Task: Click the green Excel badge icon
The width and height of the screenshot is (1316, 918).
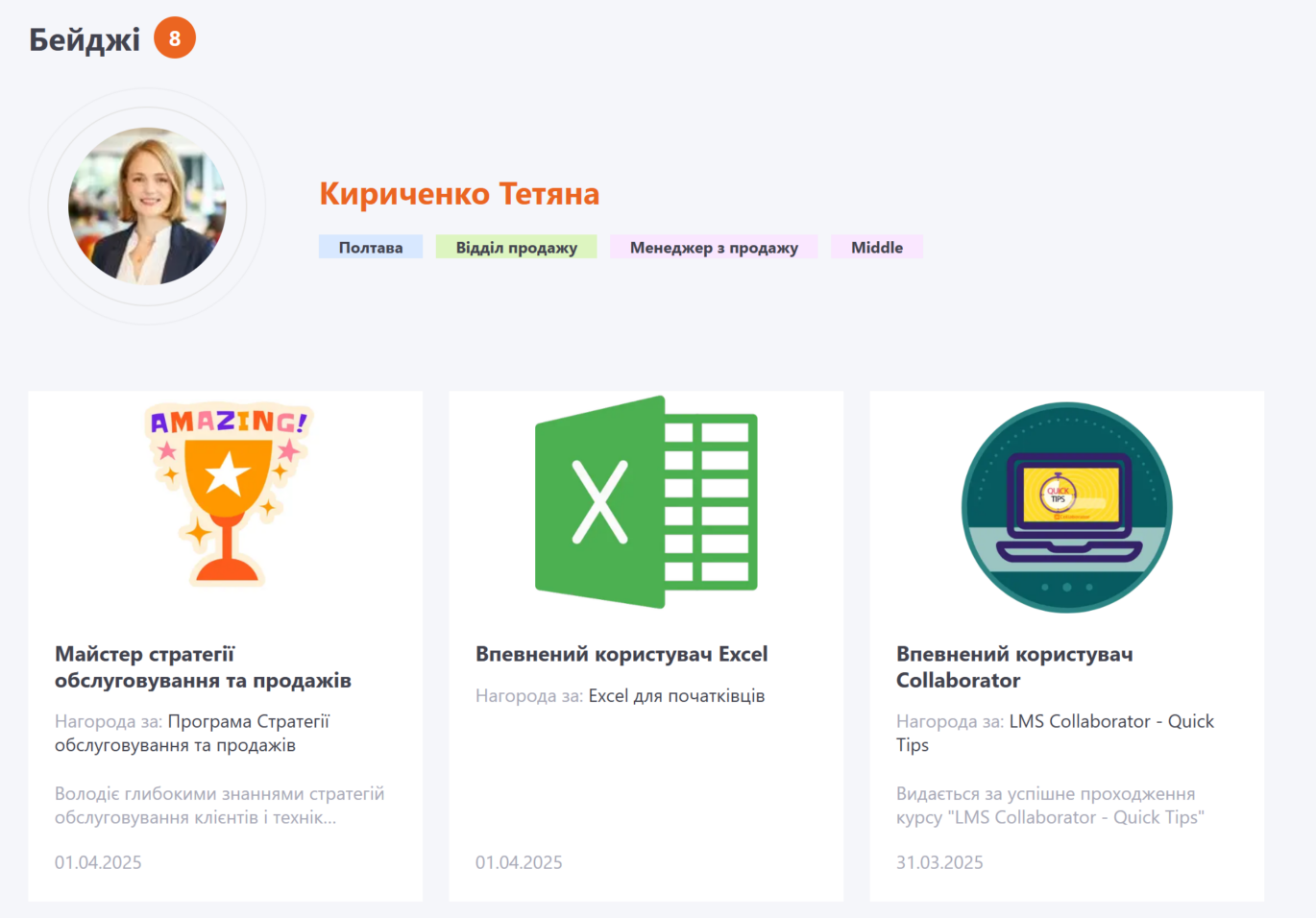Action: [646, 502]
